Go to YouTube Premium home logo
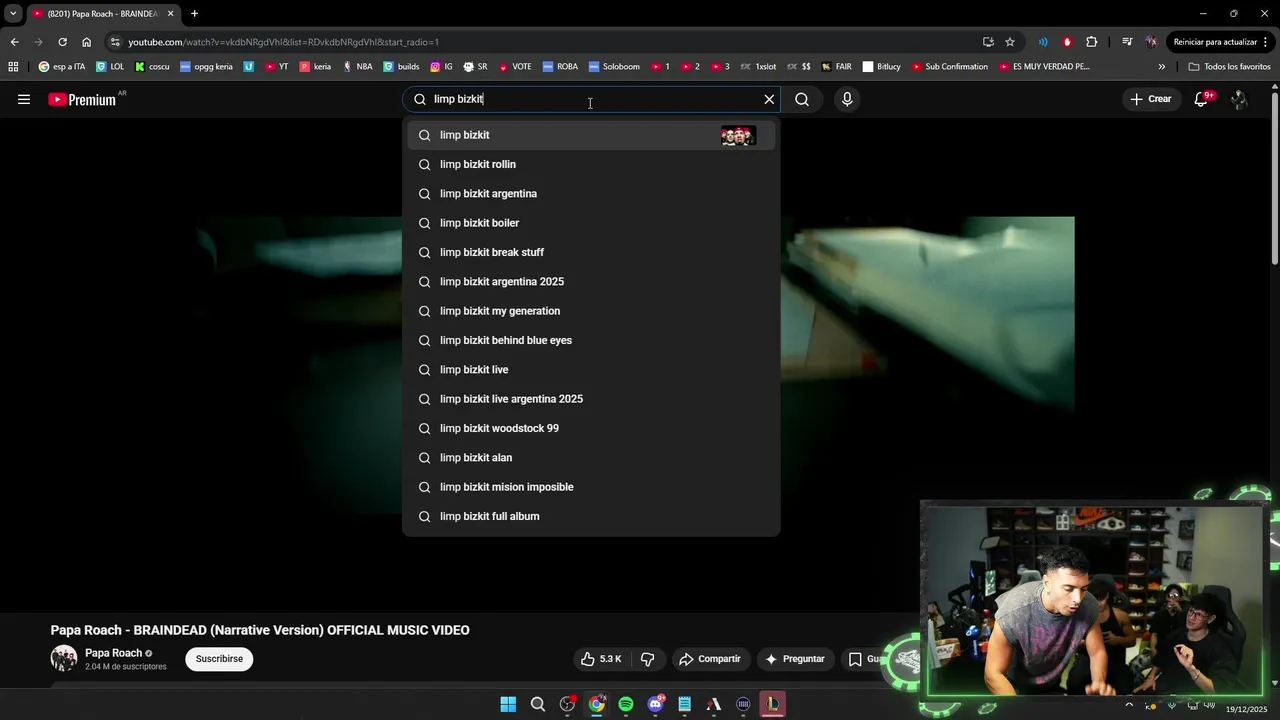1280x720 pixels. [x=84, y=99]
